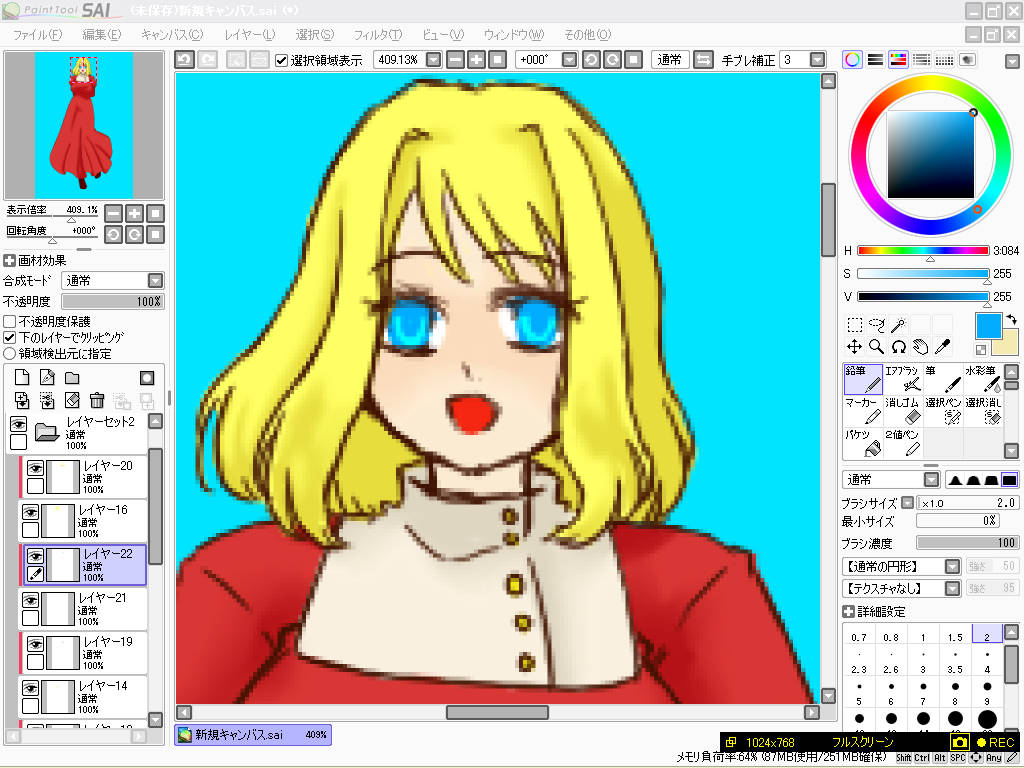Image resolution: width=1024 pixels, height=768 pixels.
Task: Select the 選択ペン selection pen tool
Action: coord(942,411)
